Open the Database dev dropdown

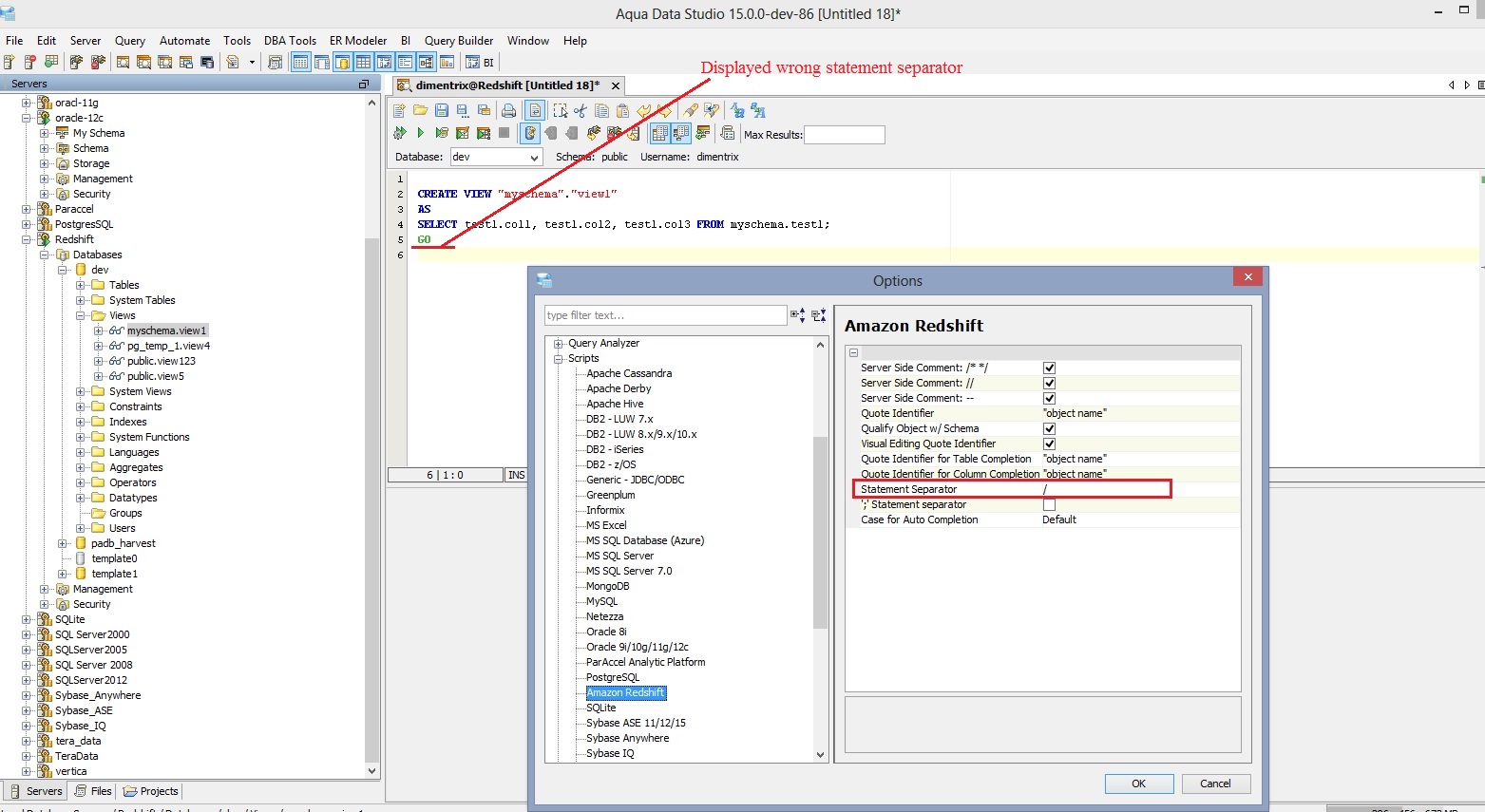pyautogui.click(x=534, y=157)
